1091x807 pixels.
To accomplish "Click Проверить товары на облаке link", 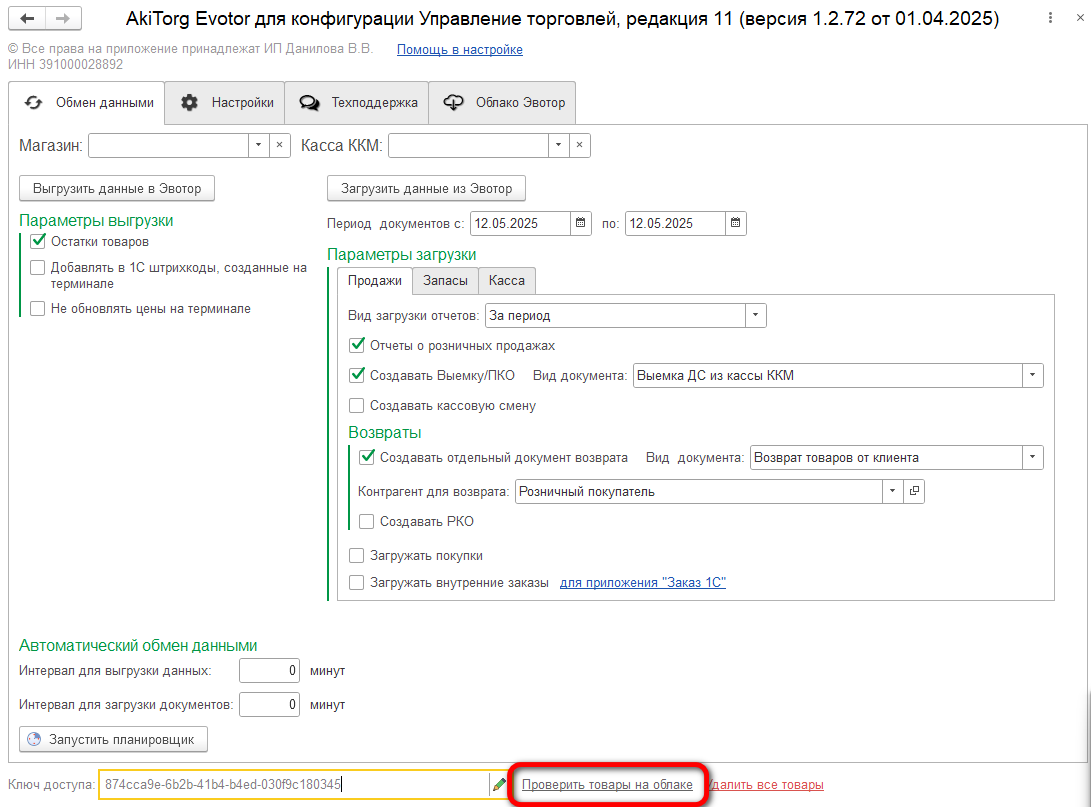I will point(607,785).
